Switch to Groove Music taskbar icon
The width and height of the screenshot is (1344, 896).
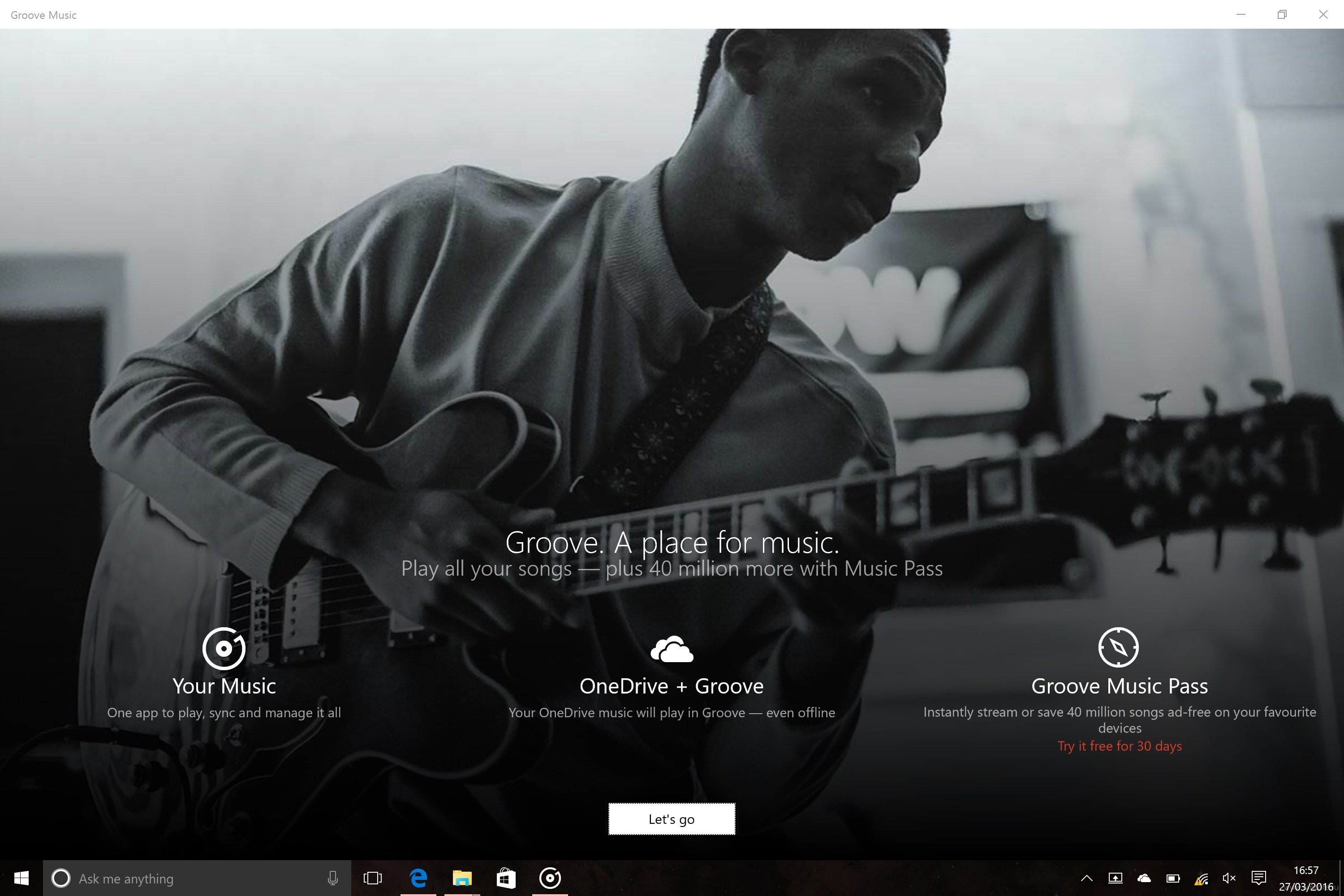pos(550,878)
